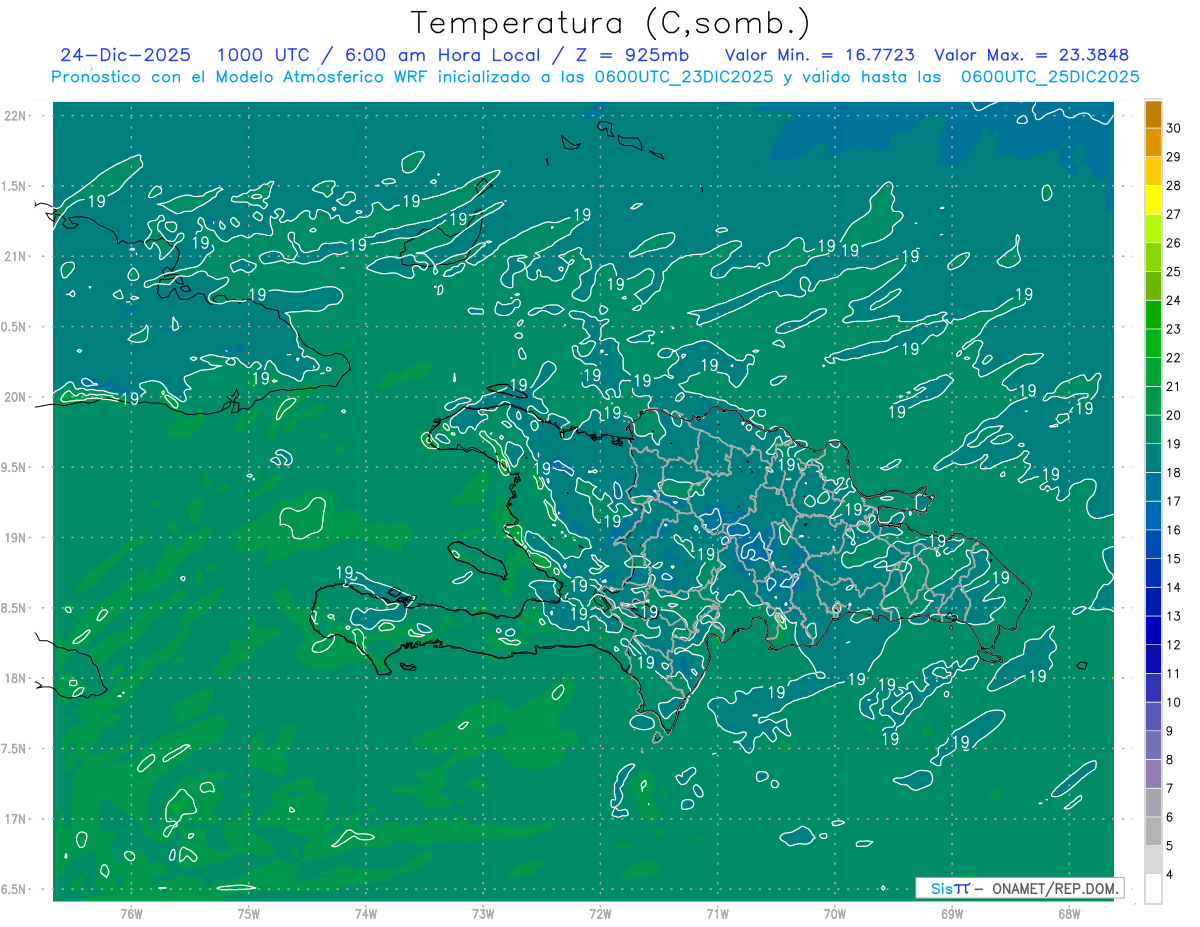1200x927 pixels.
Task: Click the Temperatura (C,somb.) map title
Action: 609,23
